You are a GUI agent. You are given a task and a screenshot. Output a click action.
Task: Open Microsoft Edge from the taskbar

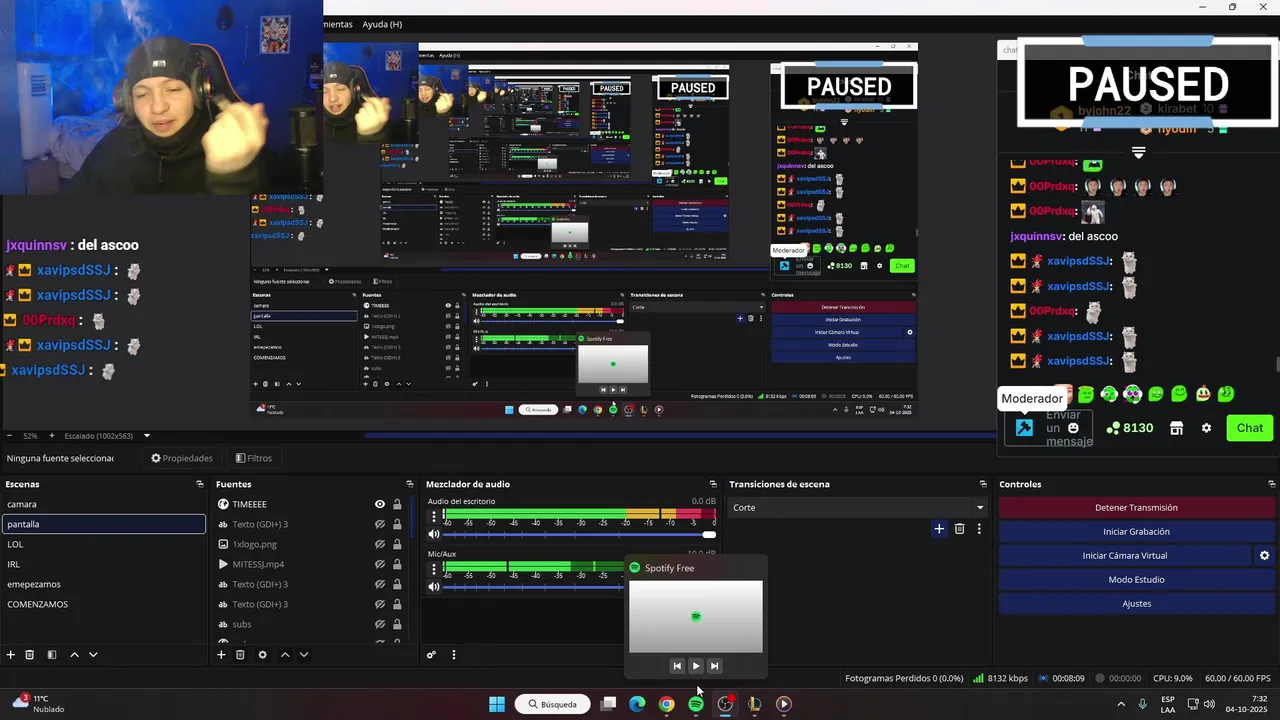tap(637, 704)
